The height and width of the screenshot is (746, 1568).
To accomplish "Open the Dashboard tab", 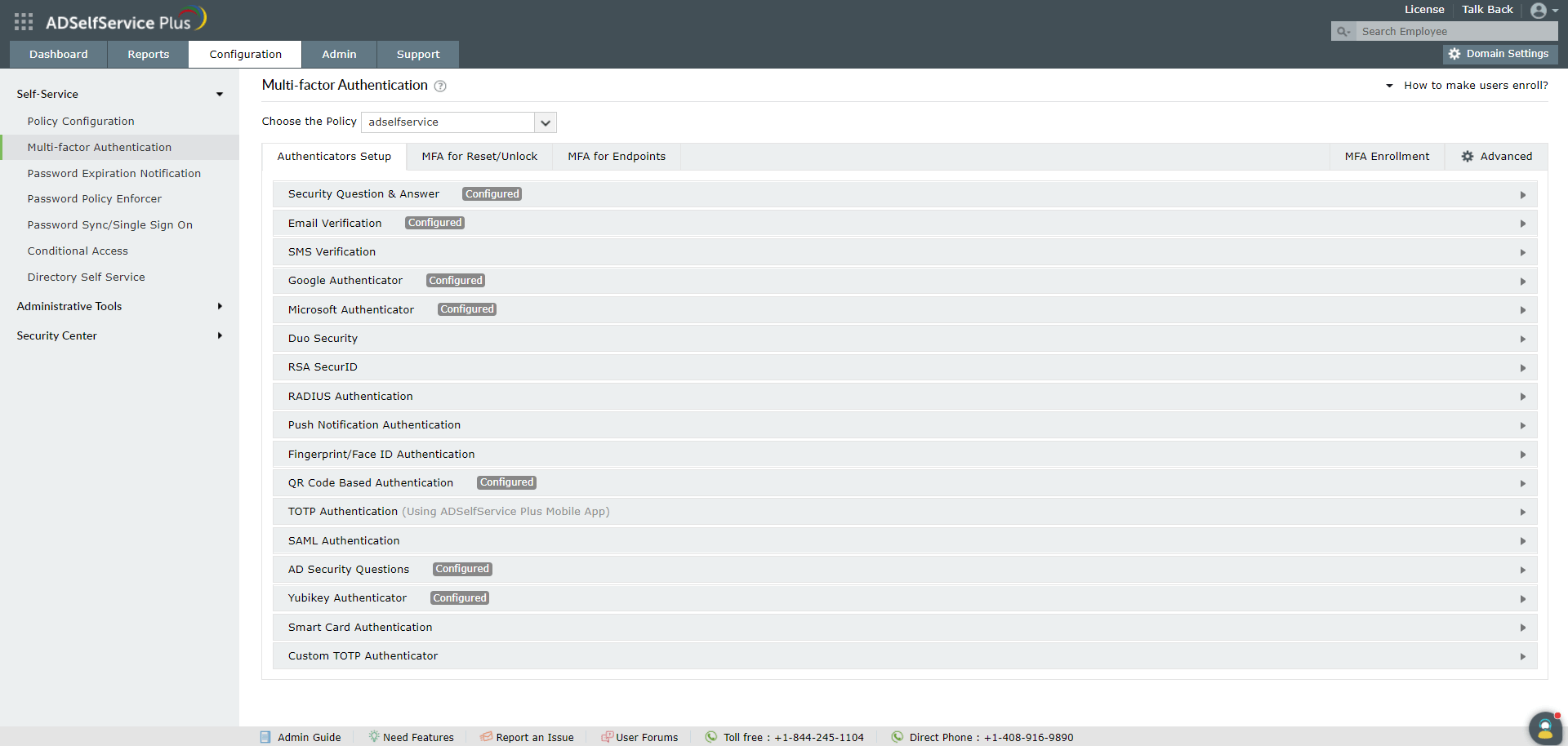I will 58,55.
